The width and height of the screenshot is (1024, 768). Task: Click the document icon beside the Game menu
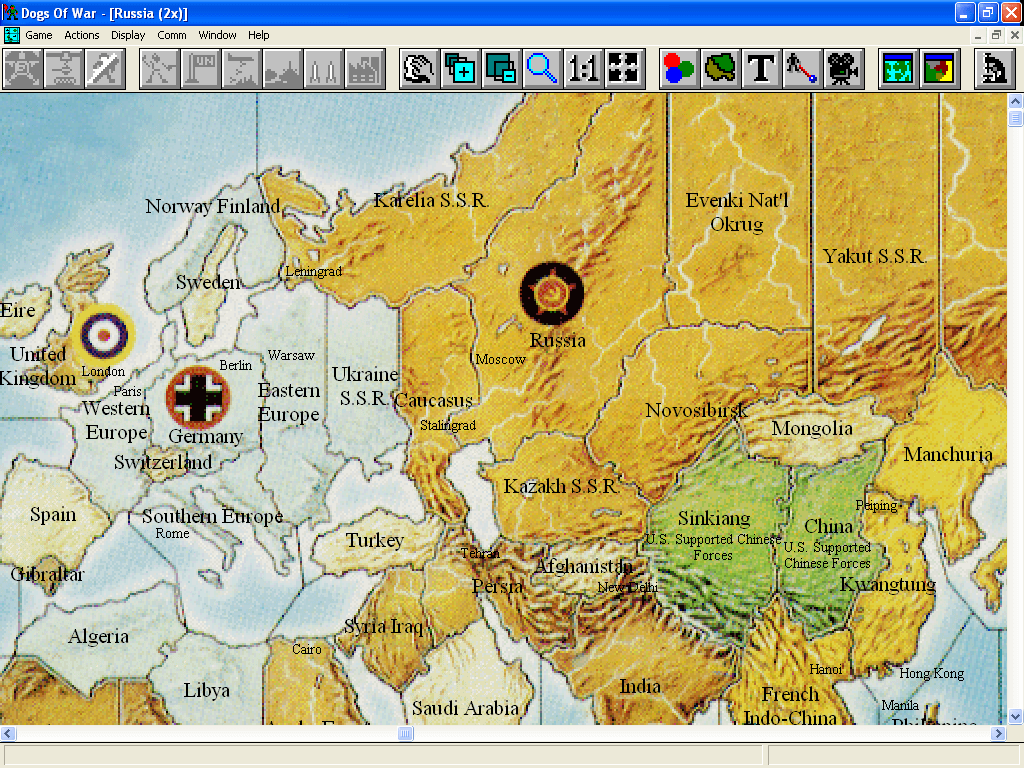pos(12,35)
